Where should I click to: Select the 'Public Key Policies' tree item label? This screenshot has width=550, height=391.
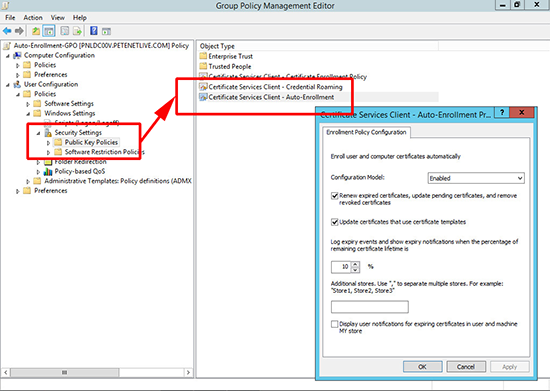[x=91, y=142]
